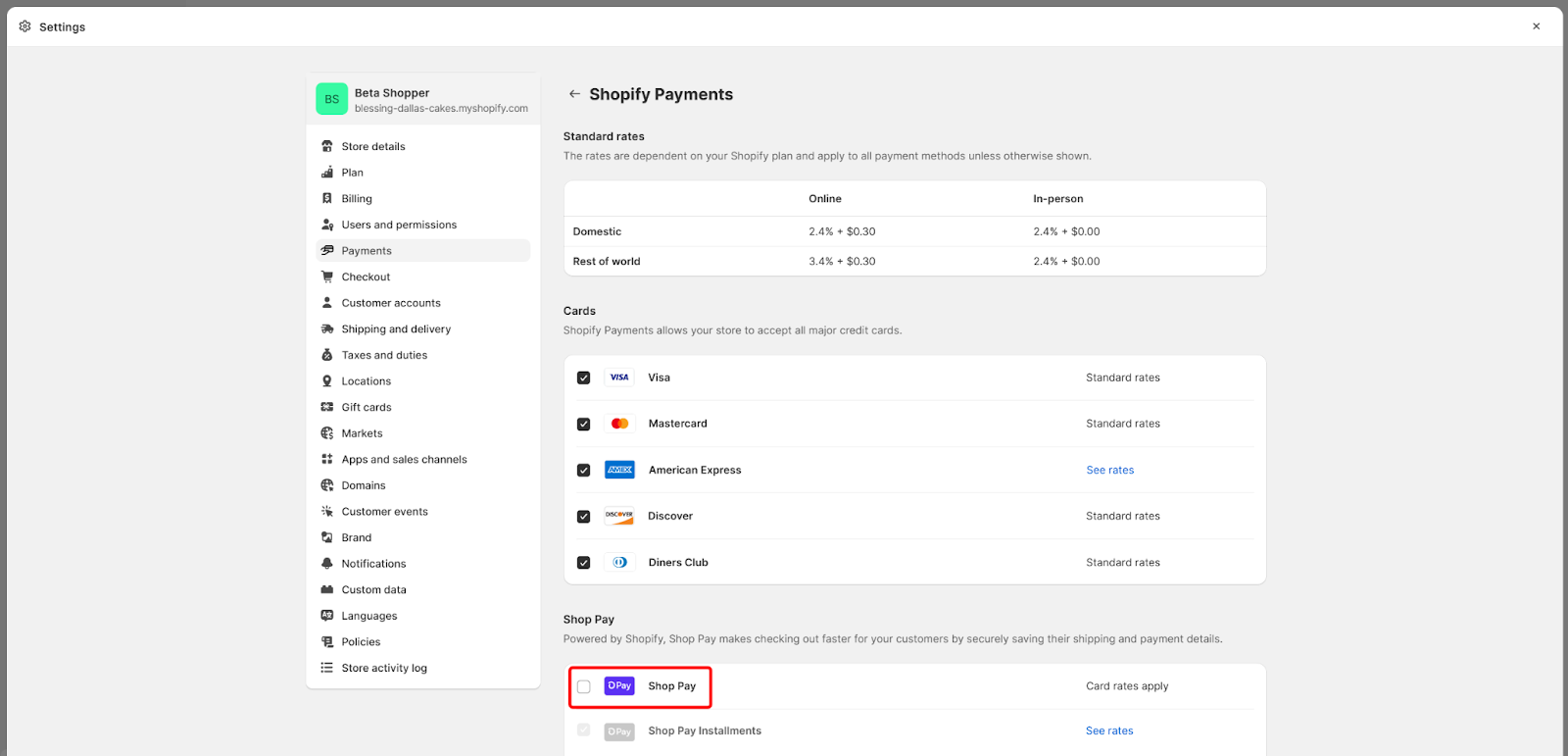Click the back arrow beside Shopify Payments
The height and width of the screenshot is (756, 1568).
coord(574,94)
